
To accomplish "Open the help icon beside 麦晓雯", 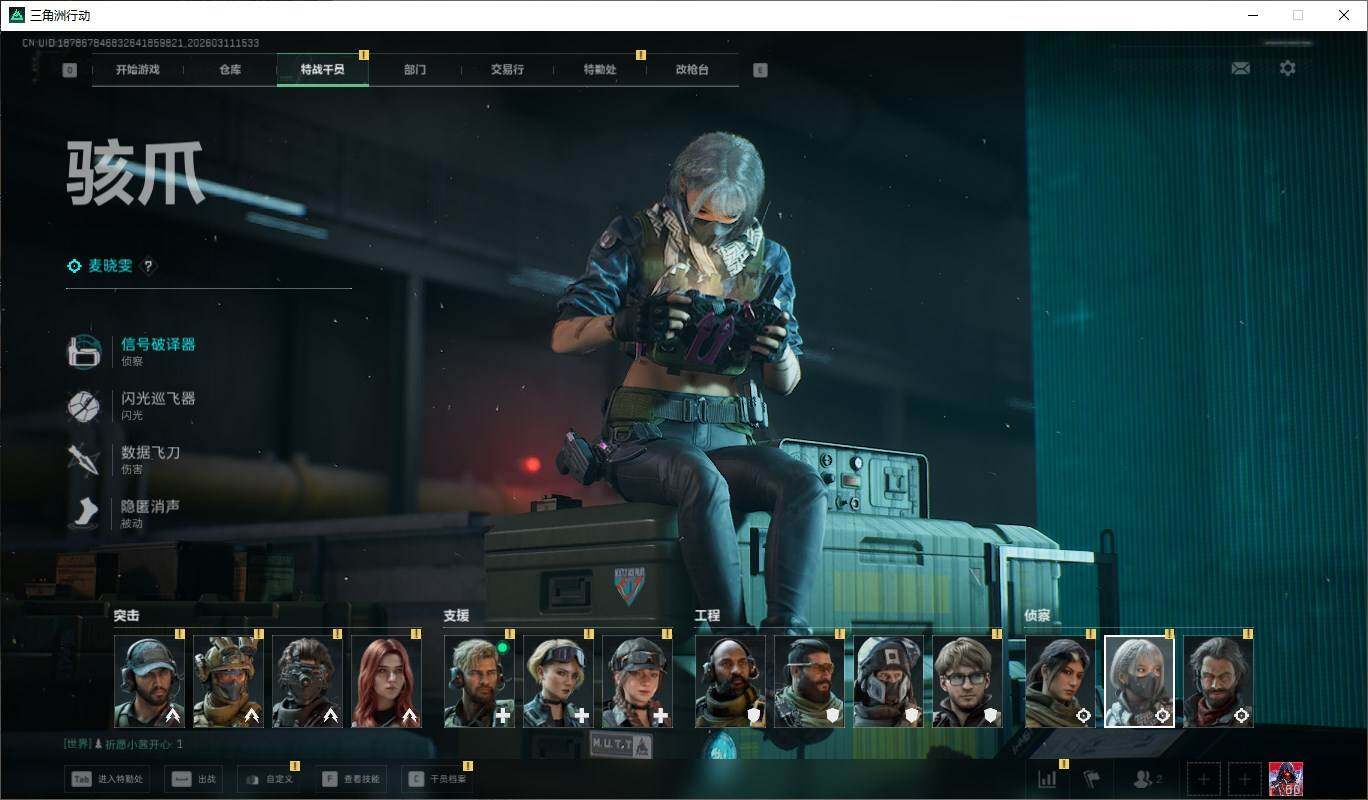I will tap(148, 266).
